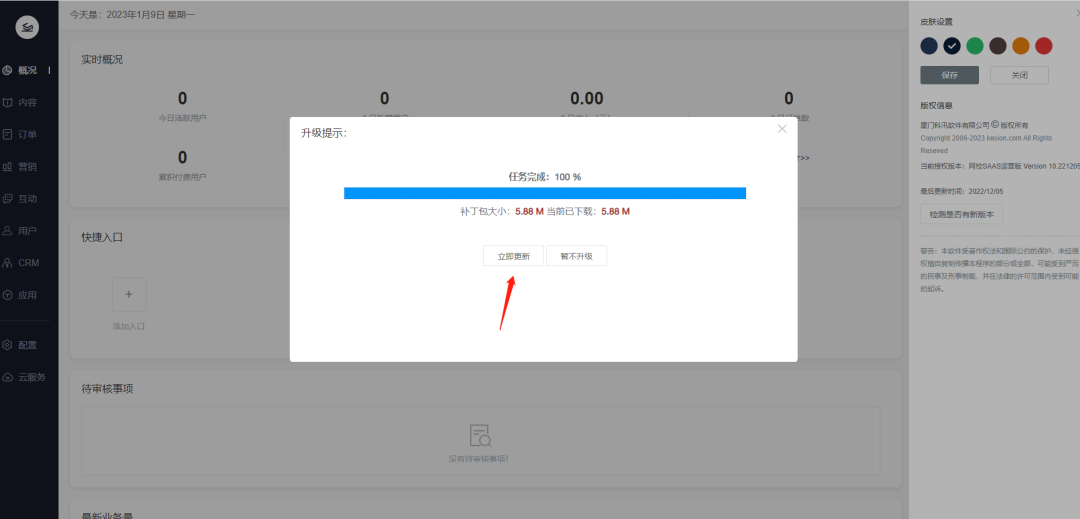Click the blue download progress bar
This screenshot has width=1080, height=519.
point(545,193)
